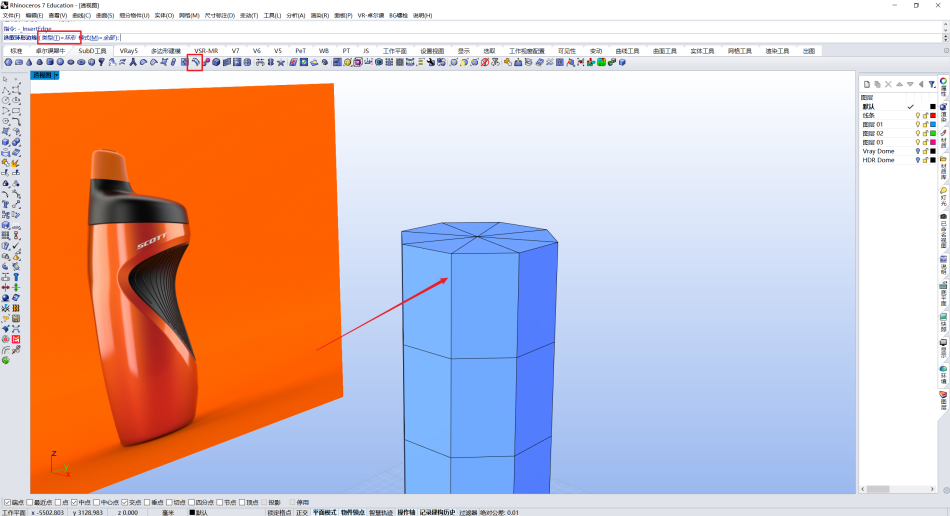Click the pointer select tool in the left sidebar
Image resolution: width=950 pixels, height=516 pixels.
tap(5, 79)
